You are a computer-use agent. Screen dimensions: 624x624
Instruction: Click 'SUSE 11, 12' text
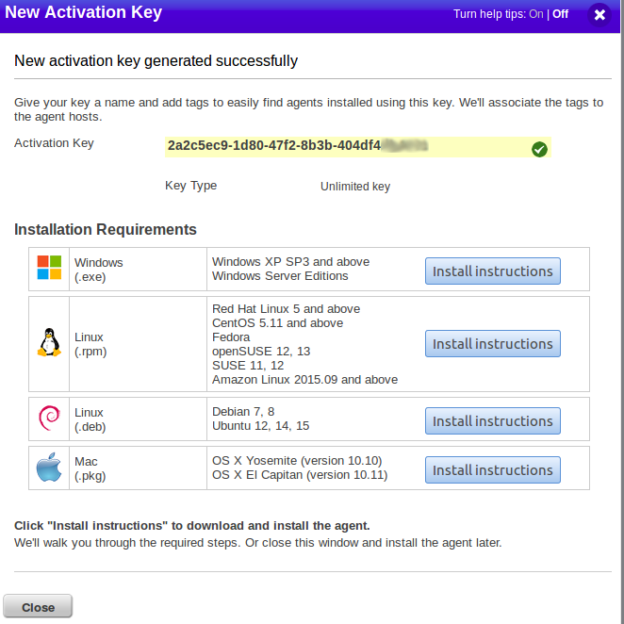click(248, 365)
